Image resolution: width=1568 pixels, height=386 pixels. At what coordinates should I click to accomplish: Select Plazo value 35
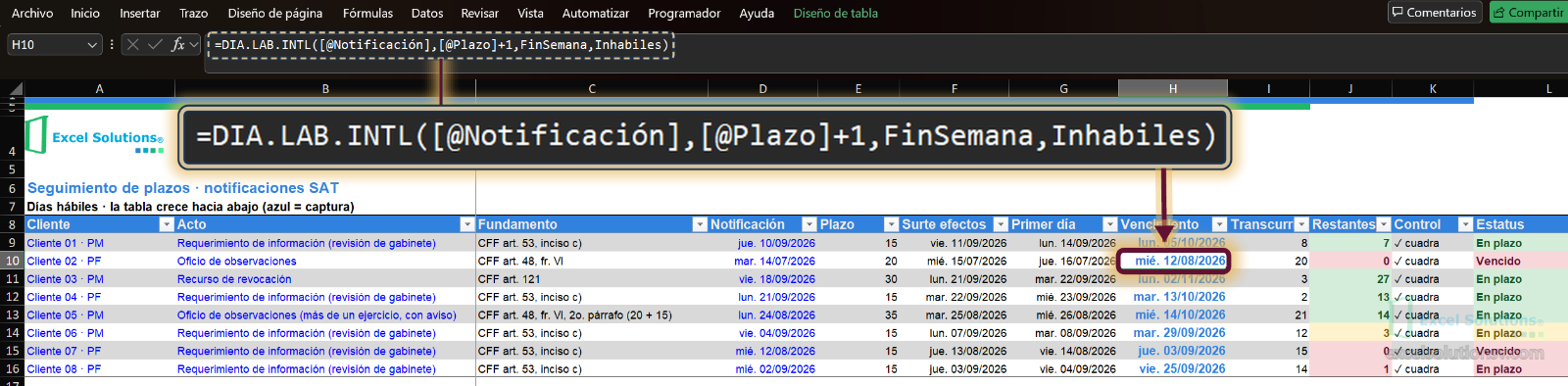pyautogui.click(x=858, y=314)
